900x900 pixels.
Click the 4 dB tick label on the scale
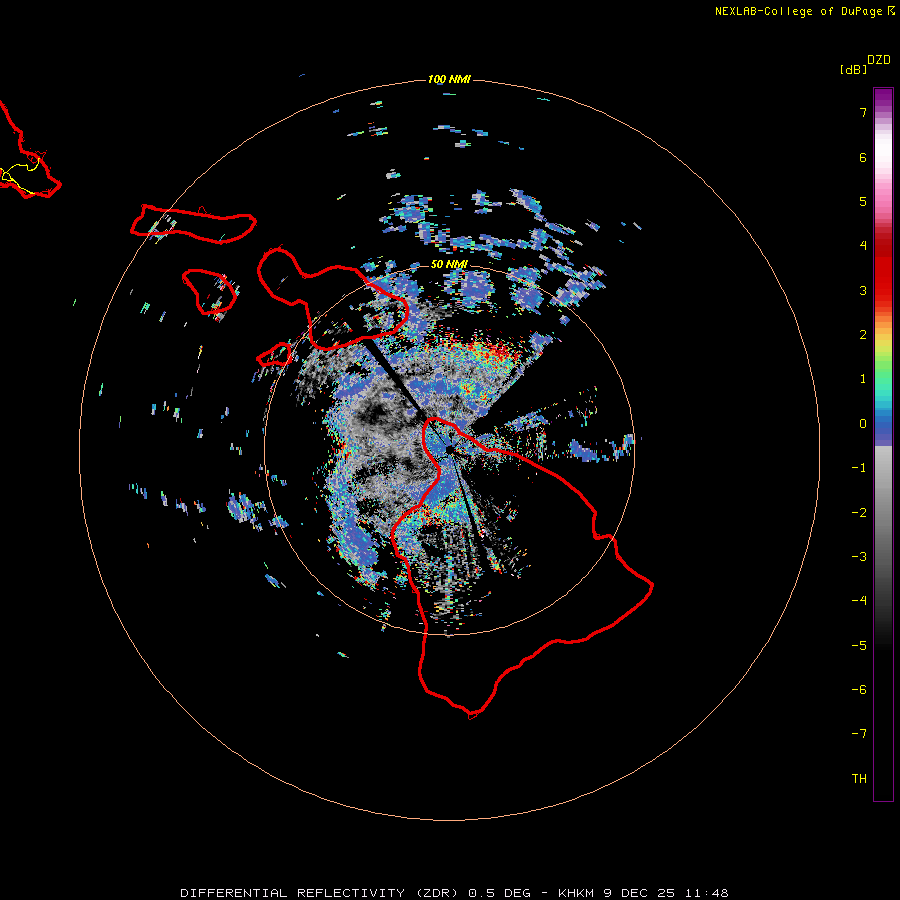point(863,246)
